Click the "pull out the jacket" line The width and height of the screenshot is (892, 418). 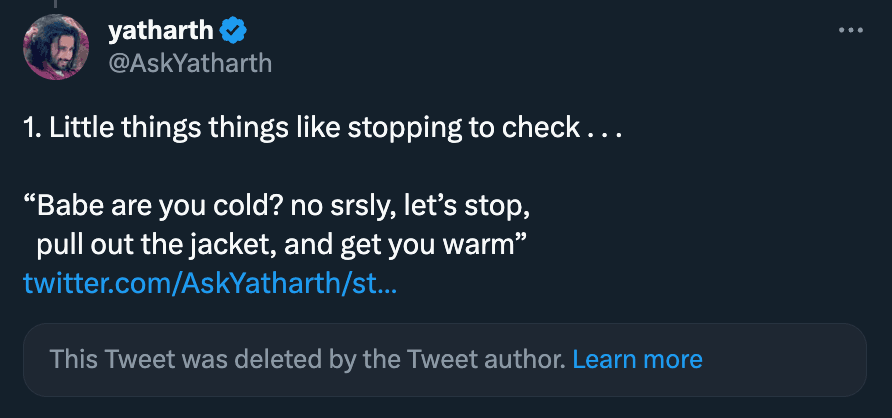[x=281, y=247]
